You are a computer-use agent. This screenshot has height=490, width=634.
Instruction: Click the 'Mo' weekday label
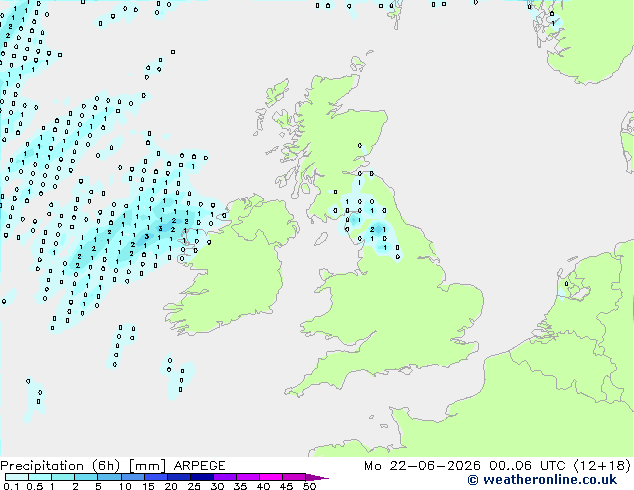[373, 466]
